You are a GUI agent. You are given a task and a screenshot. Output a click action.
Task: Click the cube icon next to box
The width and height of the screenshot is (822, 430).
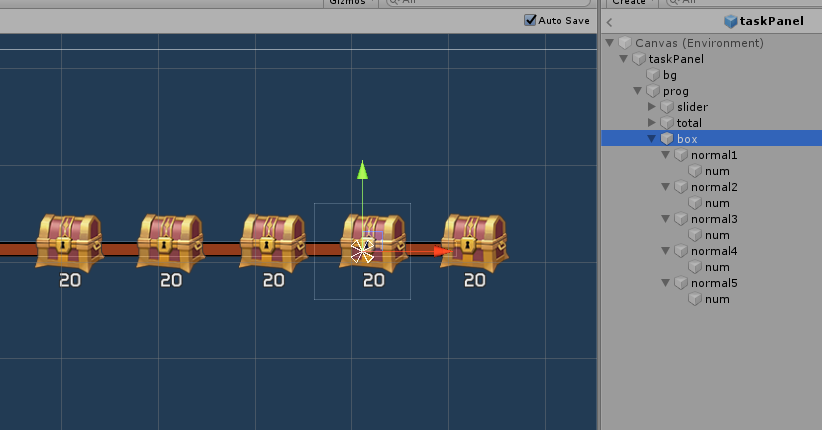(667, 139)
